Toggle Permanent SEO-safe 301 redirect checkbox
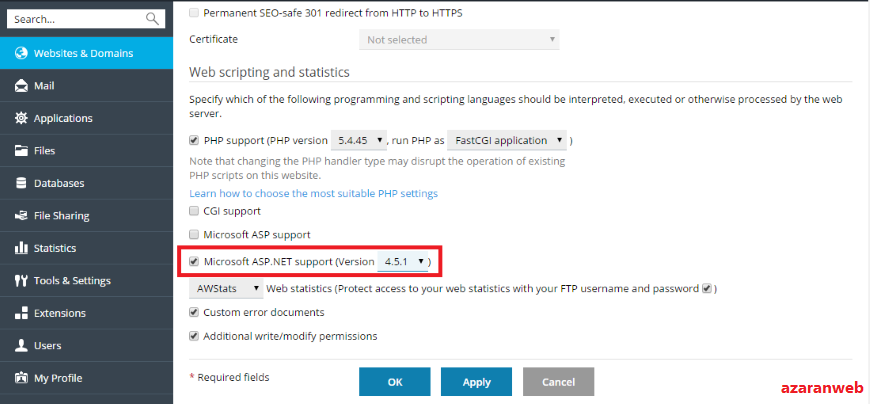This screenshot has width=870, height=404. pos(194,13)
